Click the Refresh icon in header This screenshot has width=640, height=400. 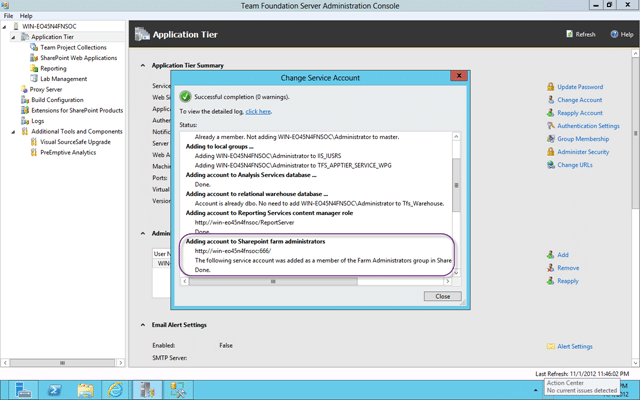coord(569,34)
